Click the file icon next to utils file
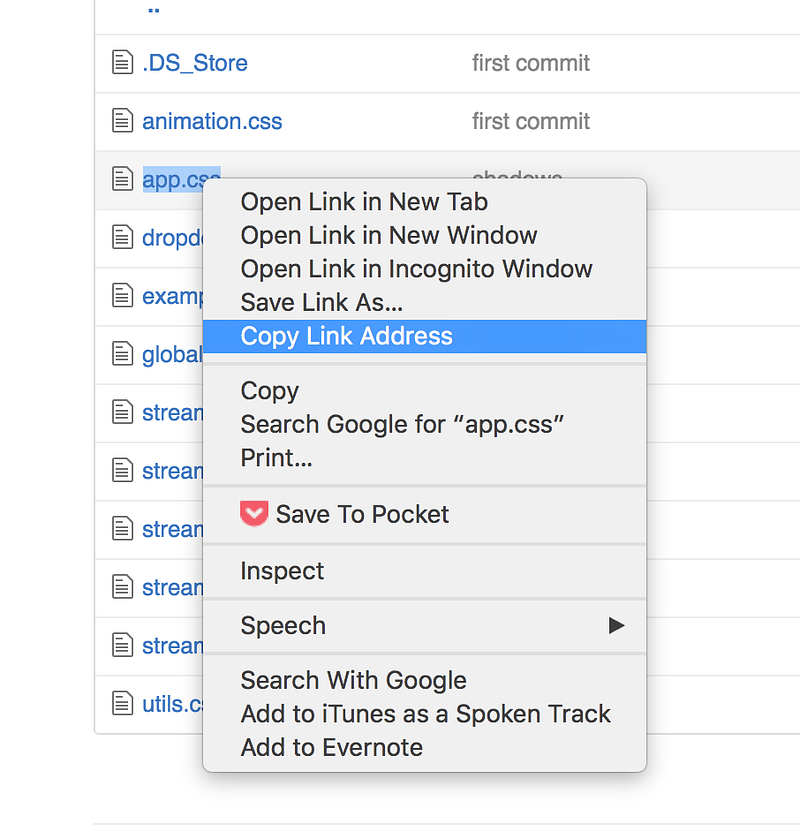The width and height of the screenshot is (800, 832). click(x=122, y=704)
